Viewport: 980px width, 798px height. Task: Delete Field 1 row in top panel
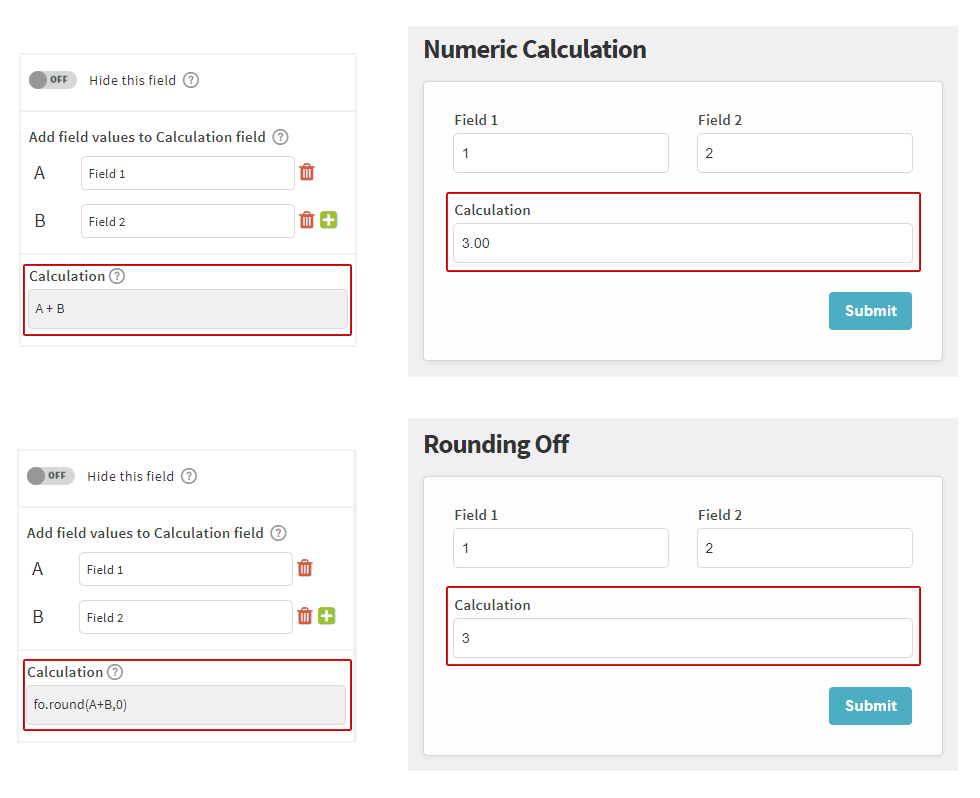tap(306, 172)
